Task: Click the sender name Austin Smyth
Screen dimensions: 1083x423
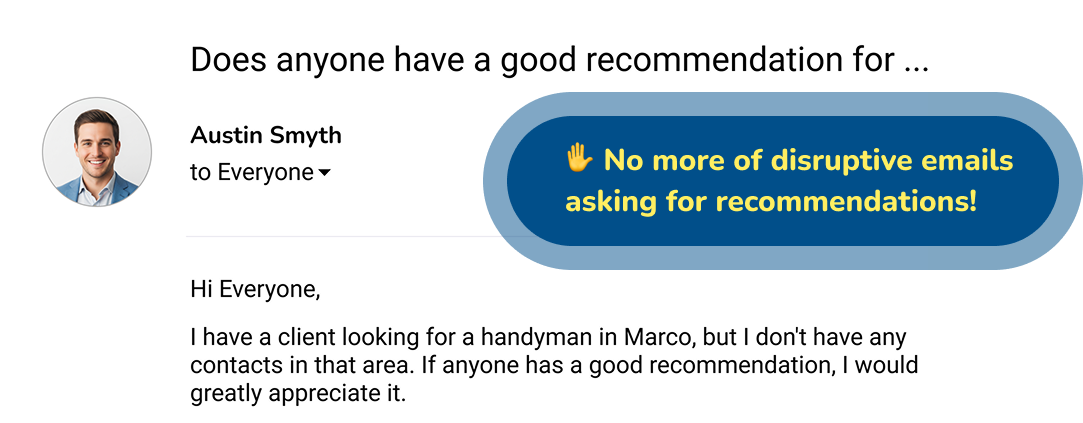Action: (265, 135)
